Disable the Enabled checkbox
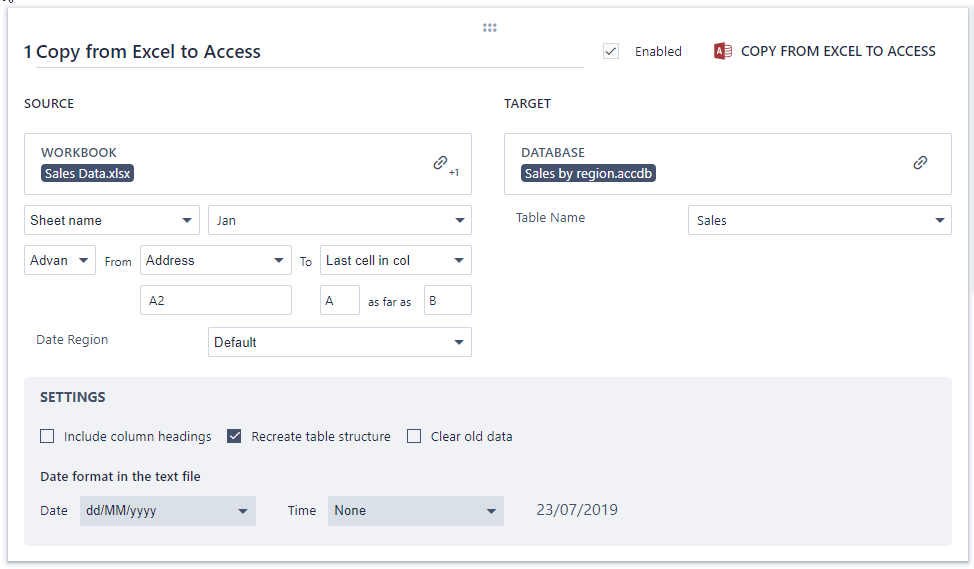 (x=611, y=51)
